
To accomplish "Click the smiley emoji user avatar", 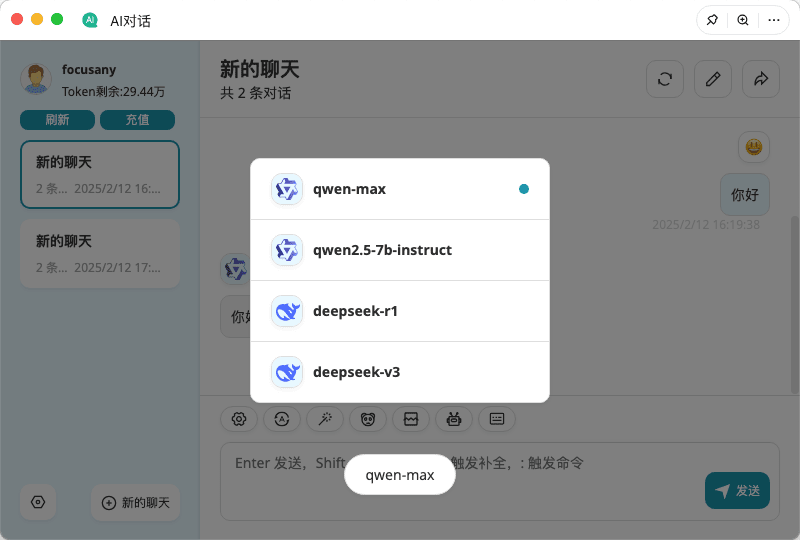I will click(x=754, y=147).
